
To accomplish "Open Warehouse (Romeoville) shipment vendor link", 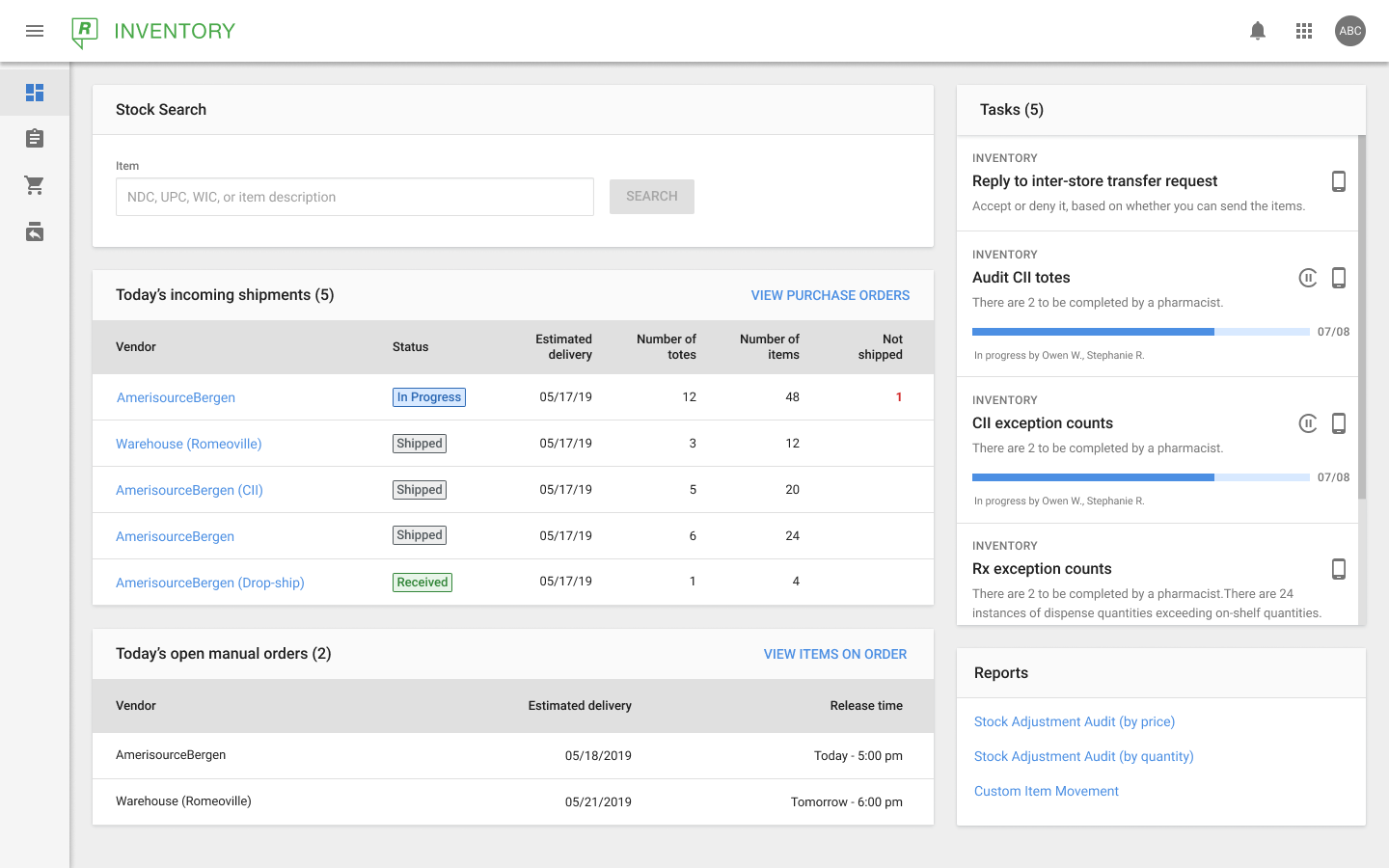I will click(x=189, y=444).
